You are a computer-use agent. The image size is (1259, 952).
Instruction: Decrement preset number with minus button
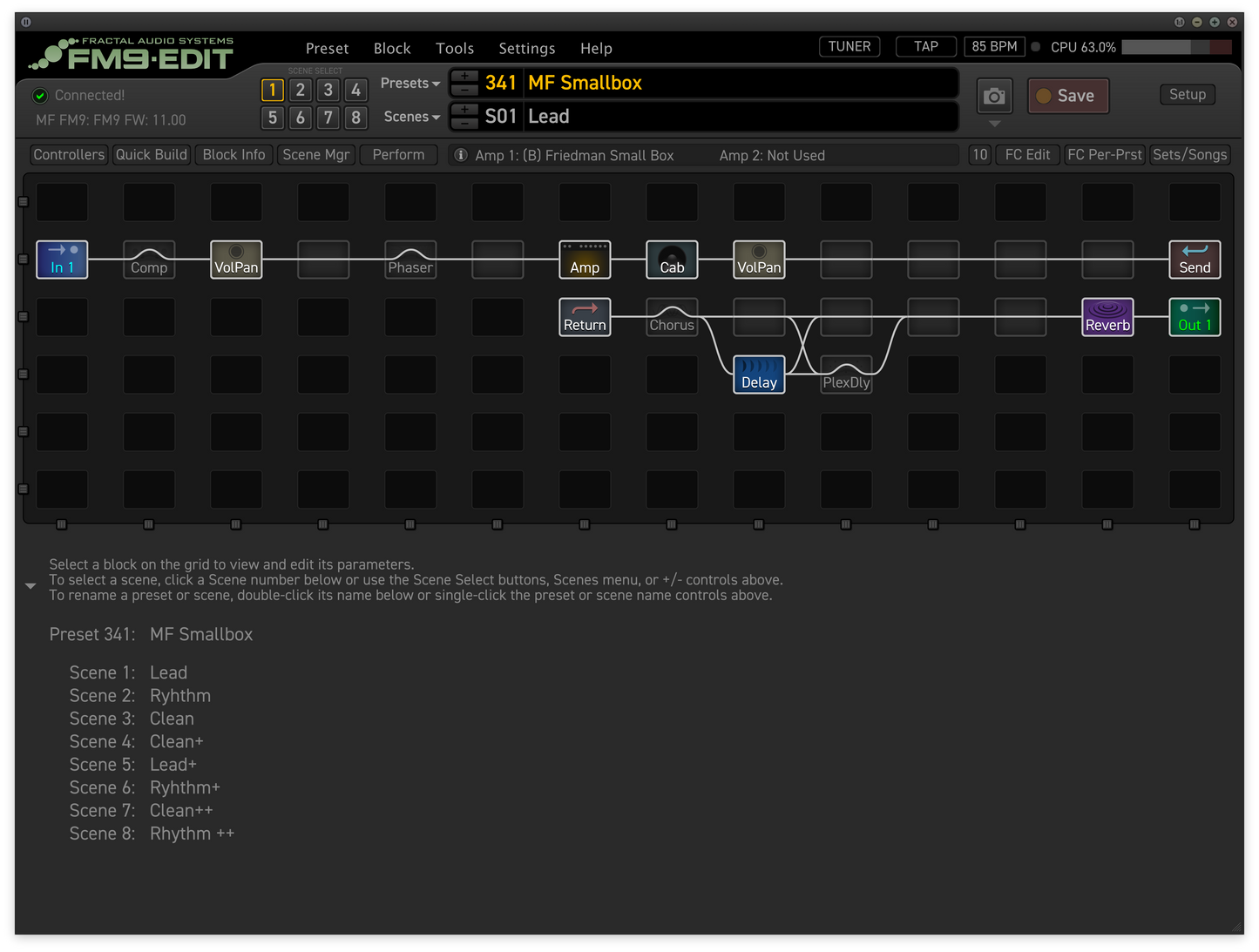tap(464, 90)
